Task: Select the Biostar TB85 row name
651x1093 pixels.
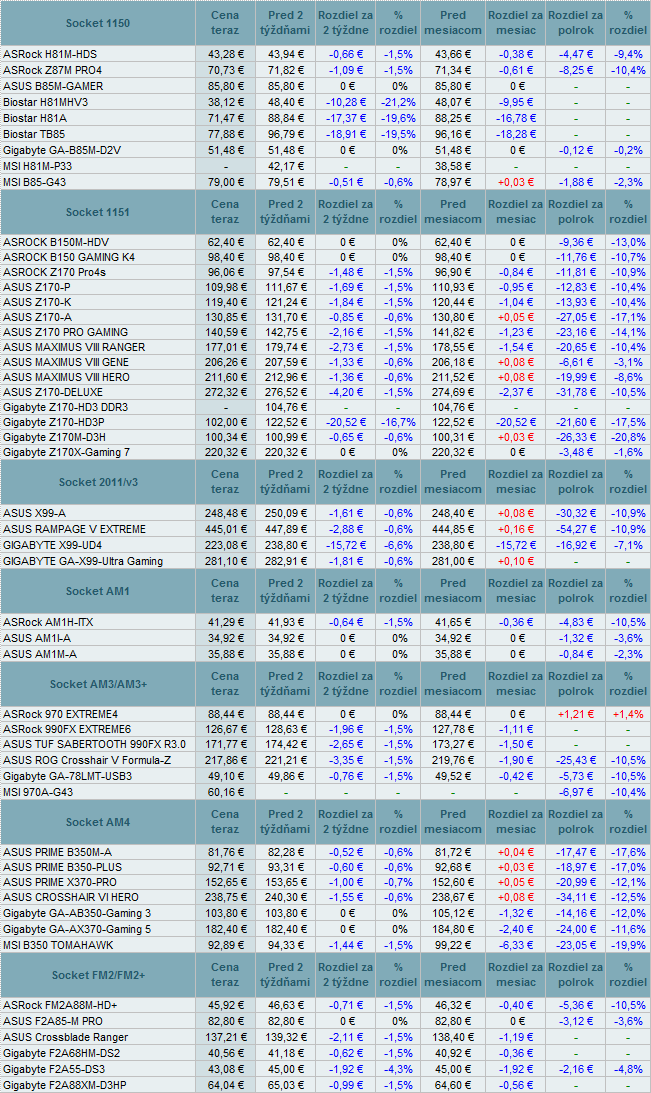Action: point(34,135)
